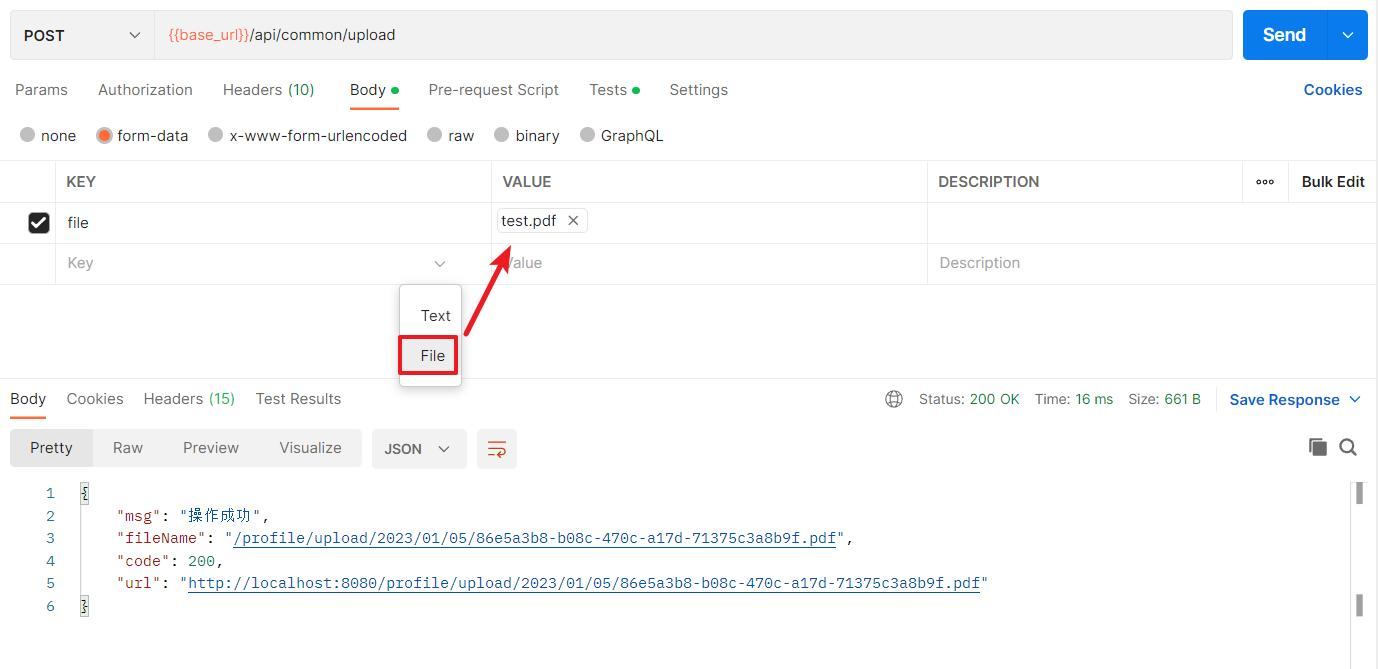The image size is (1378, 669).
Task: Toggle the line wrap icon
Action: coord(497,449)
